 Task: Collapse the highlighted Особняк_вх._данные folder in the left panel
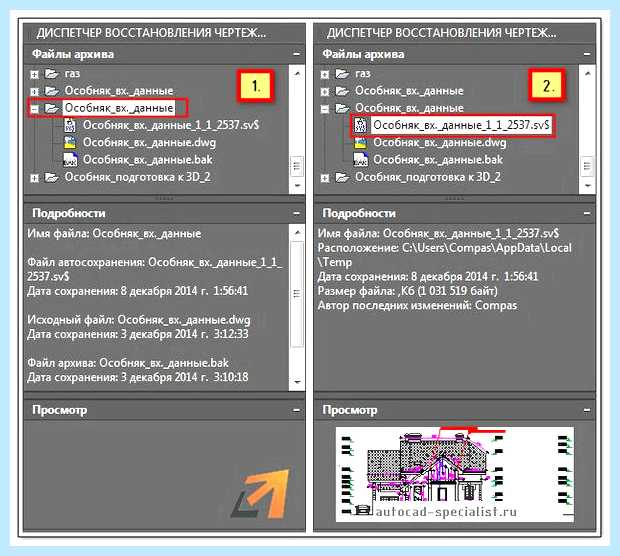click(34, 109)
